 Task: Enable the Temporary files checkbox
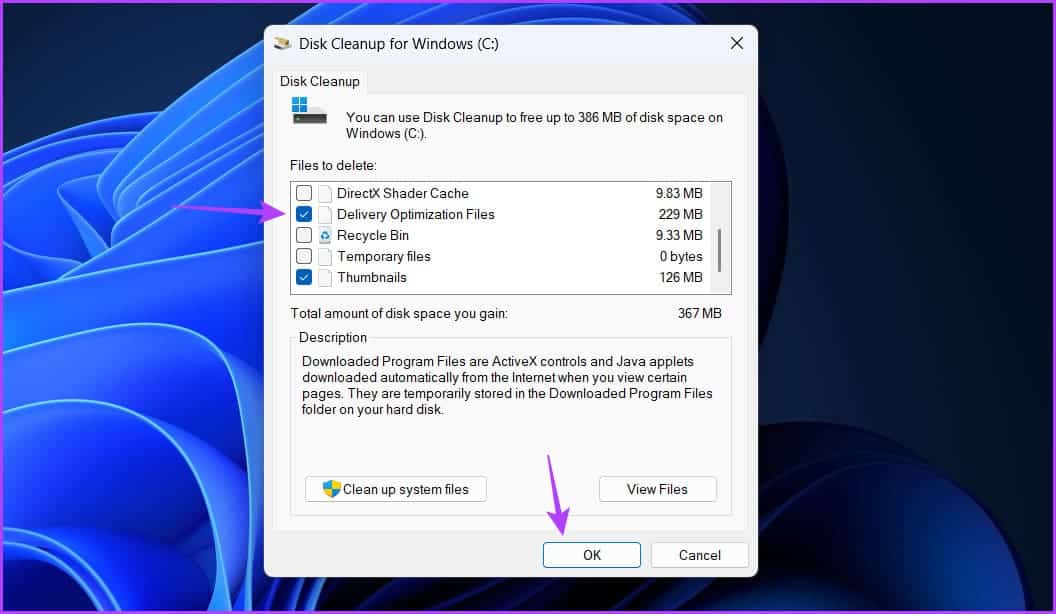[x=304, y=257]
